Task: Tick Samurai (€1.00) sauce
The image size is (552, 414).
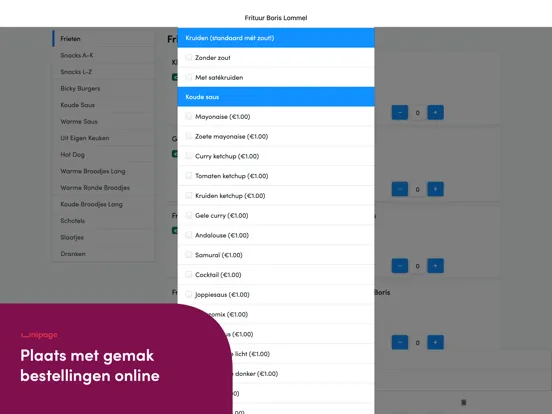Action: [x=189, y=255]
